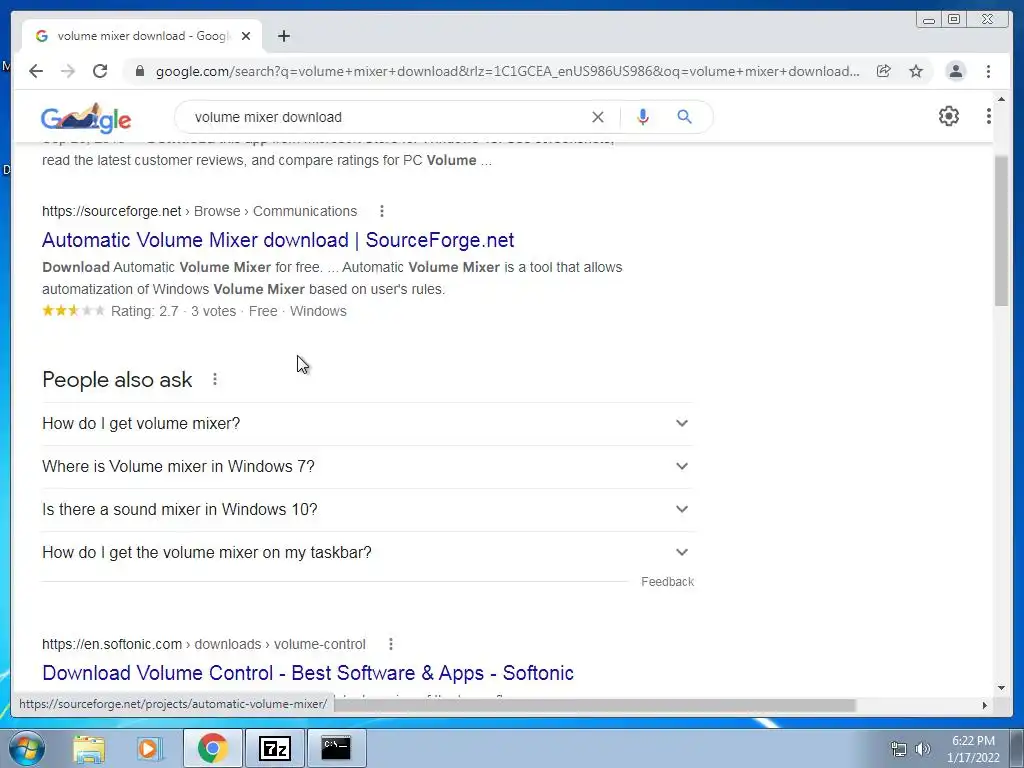Viewport: 1024px width, 768px height.
Task: Open Chrome's three-dot menu
Action: 988,71
